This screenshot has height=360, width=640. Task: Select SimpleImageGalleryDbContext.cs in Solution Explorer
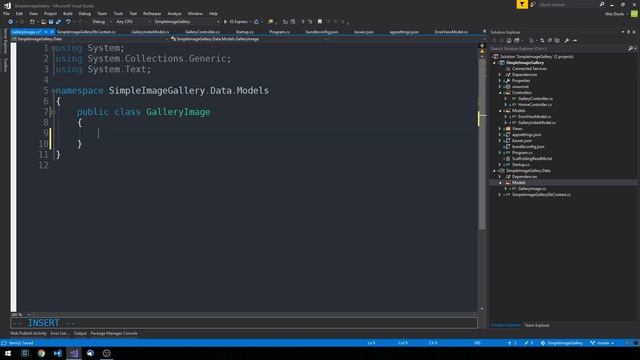(541, 195)
